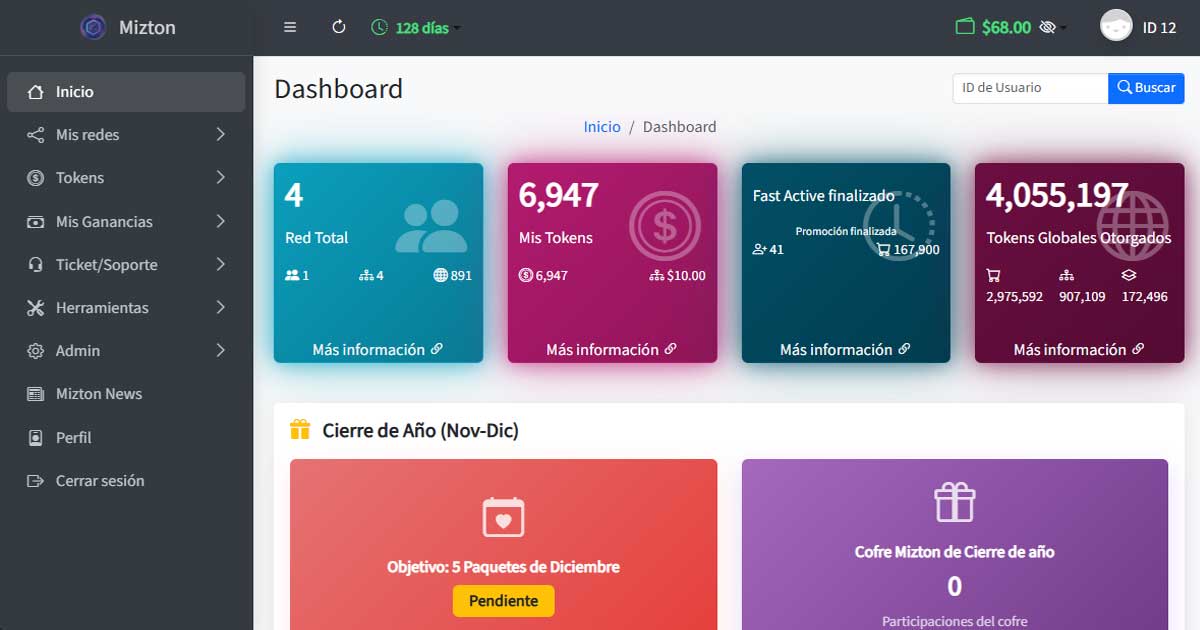Screen dimensions: 1200x630
Task: Open Más información on Mis Tokens card
Action: click(x=611, y=350)
